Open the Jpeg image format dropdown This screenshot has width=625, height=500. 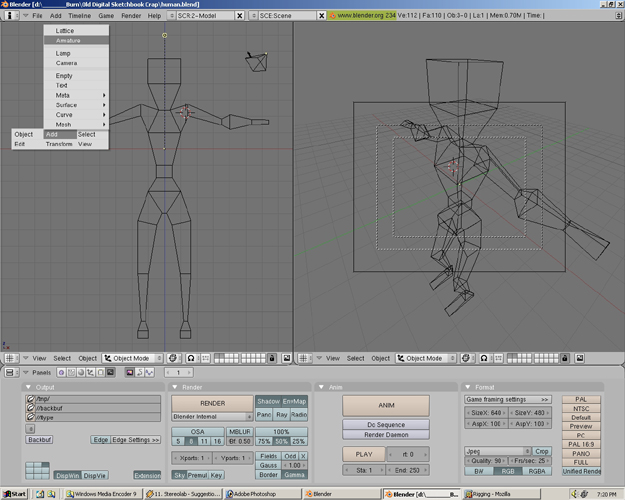497,451
